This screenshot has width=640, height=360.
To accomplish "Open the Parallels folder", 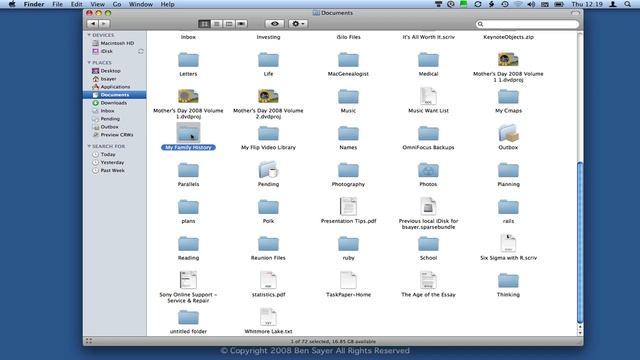I will (188, 170).
